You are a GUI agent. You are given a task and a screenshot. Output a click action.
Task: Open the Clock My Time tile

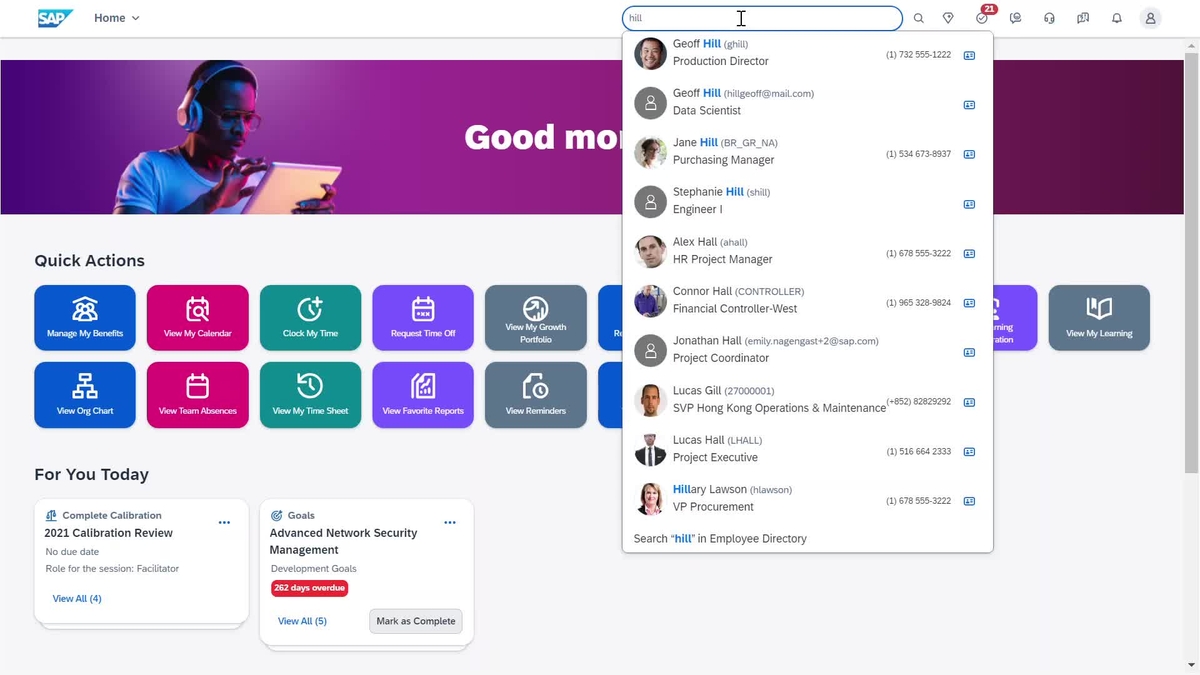coord(310,318)
